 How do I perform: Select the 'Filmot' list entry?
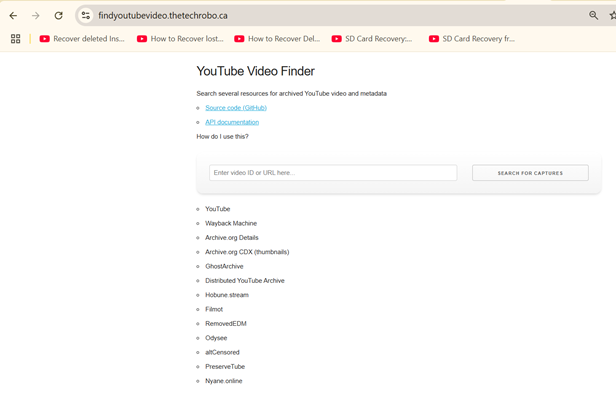pos(214,309)
